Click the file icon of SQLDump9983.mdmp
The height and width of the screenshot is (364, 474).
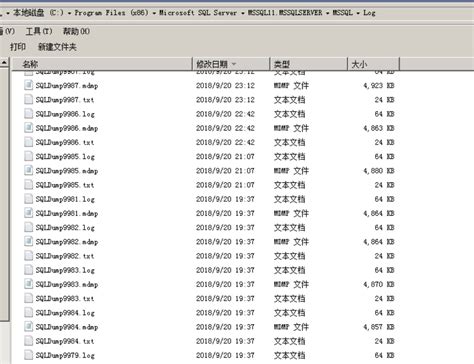[29, 284]
